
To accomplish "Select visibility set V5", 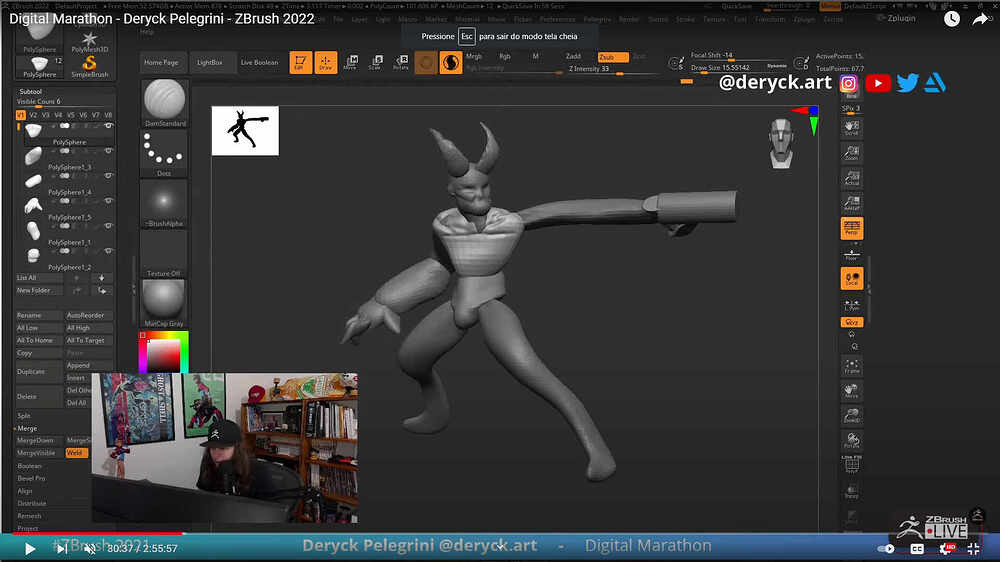I will (x=71, y=115).
